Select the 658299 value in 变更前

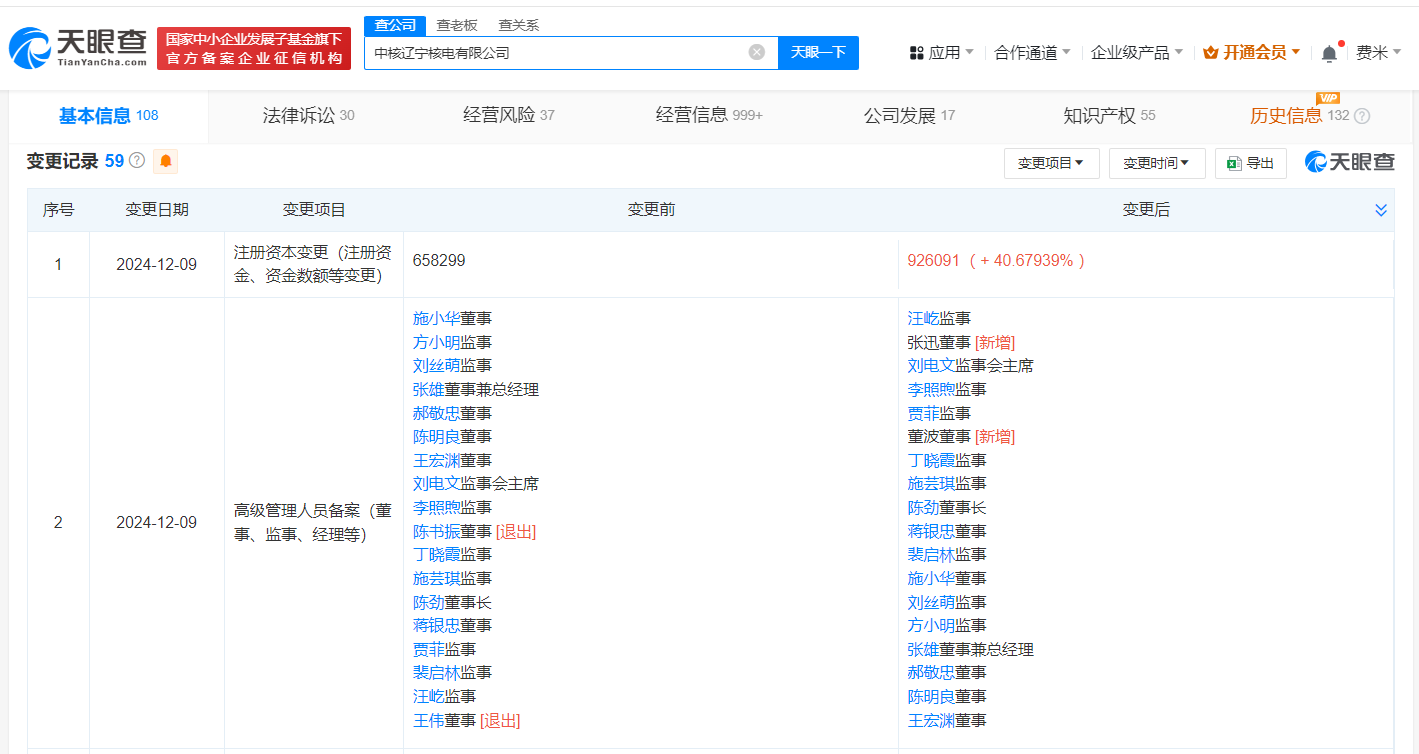439,261
